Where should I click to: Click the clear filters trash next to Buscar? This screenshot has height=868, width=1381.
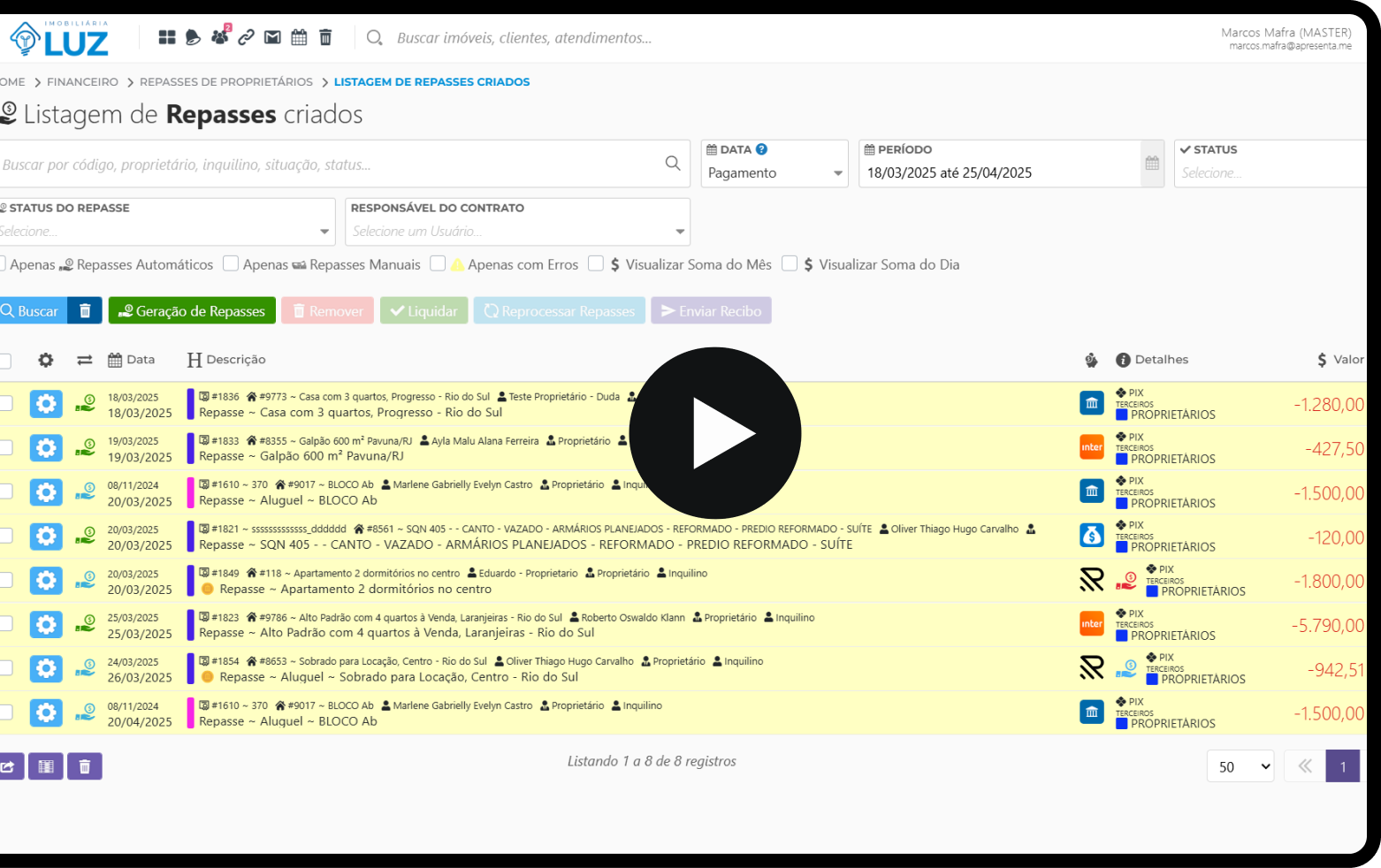point(85,311)
